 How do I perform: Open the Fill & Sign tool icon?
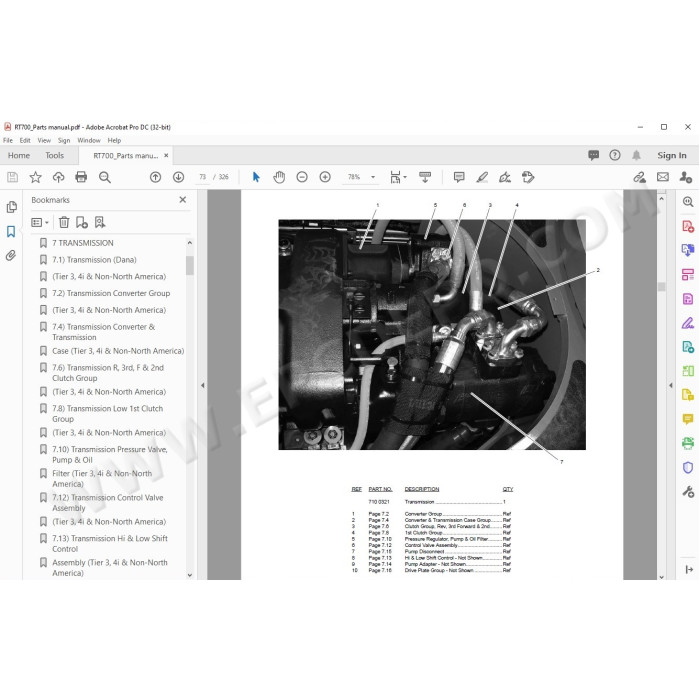pos(688,323)
